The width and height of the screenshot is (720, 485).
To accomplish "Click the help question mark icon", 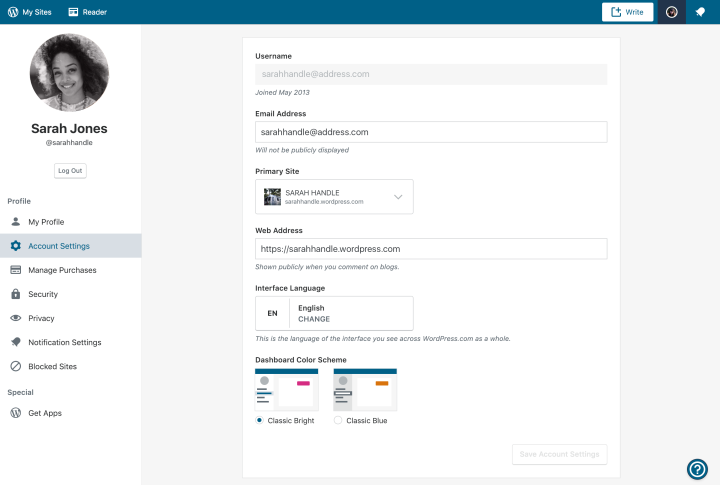I will click(x=697, y=469).
